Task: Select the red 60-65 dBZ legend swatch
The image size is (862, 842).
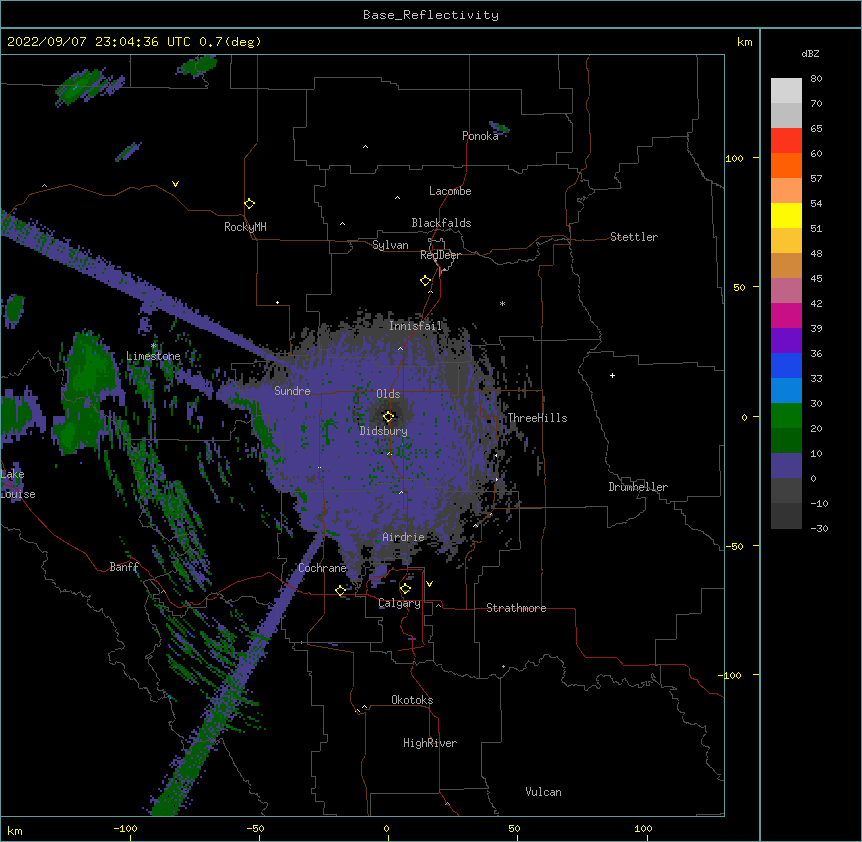Action: click(x=786, y=141)
